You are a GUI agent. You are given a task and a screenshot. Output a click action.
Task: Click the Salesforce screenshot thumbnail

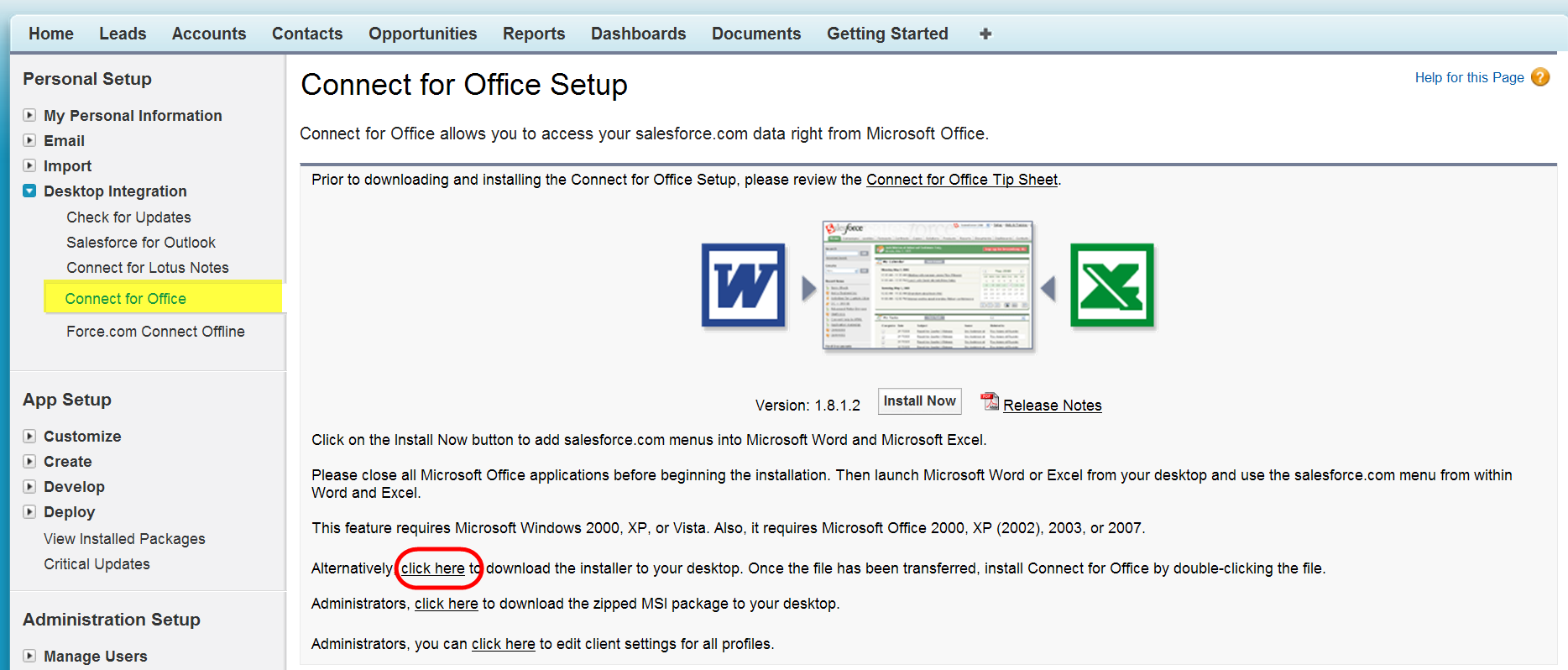(x=928, y=285)
